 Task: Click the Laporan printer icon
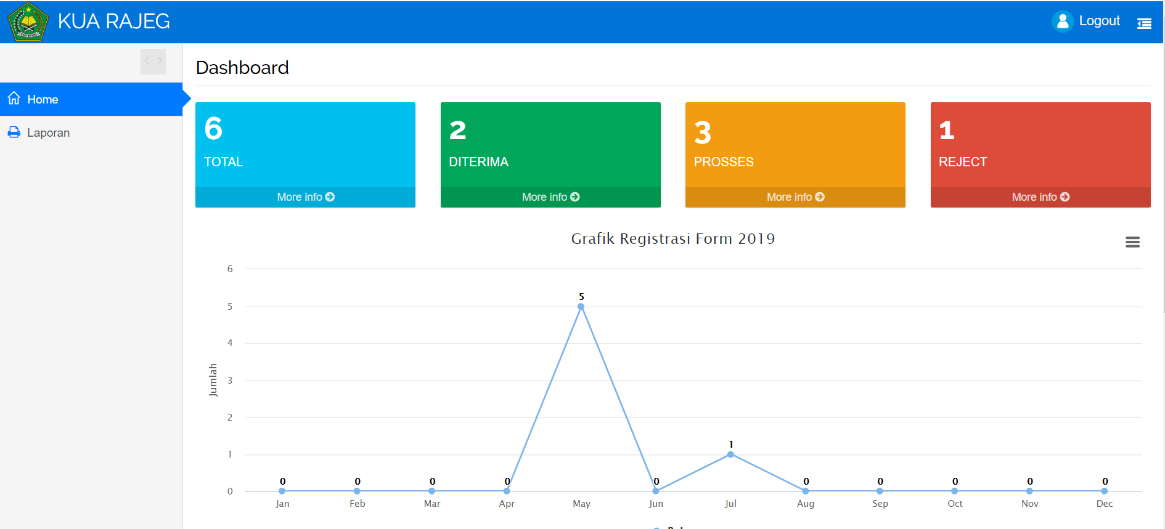coord(13,133)
